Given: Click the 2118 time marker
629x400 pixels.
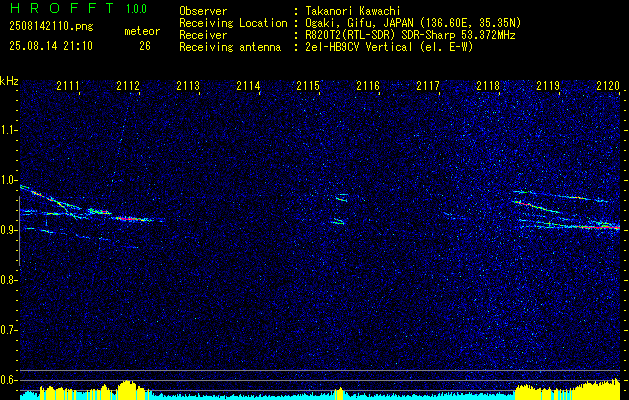Looking at the screenshot, I should click(488, 86).
